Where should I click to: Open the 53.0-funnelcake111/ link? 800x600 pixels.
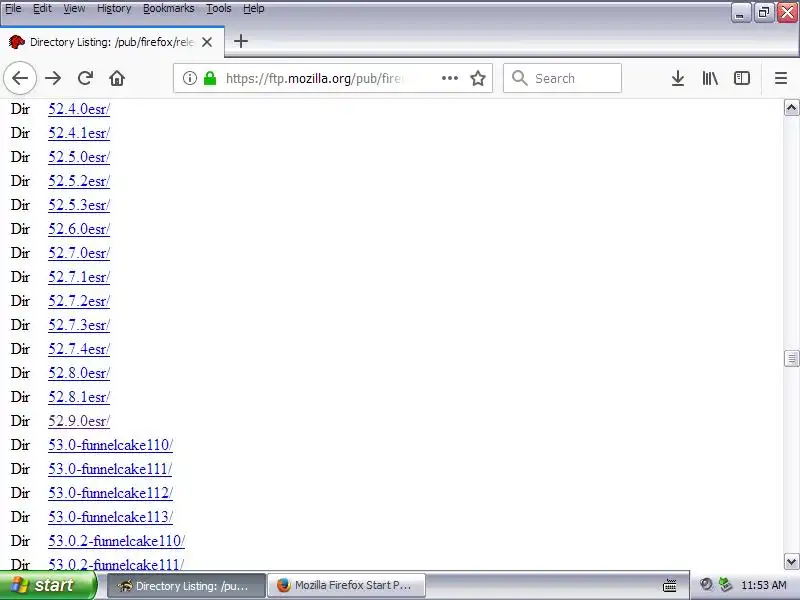point(110,468)
